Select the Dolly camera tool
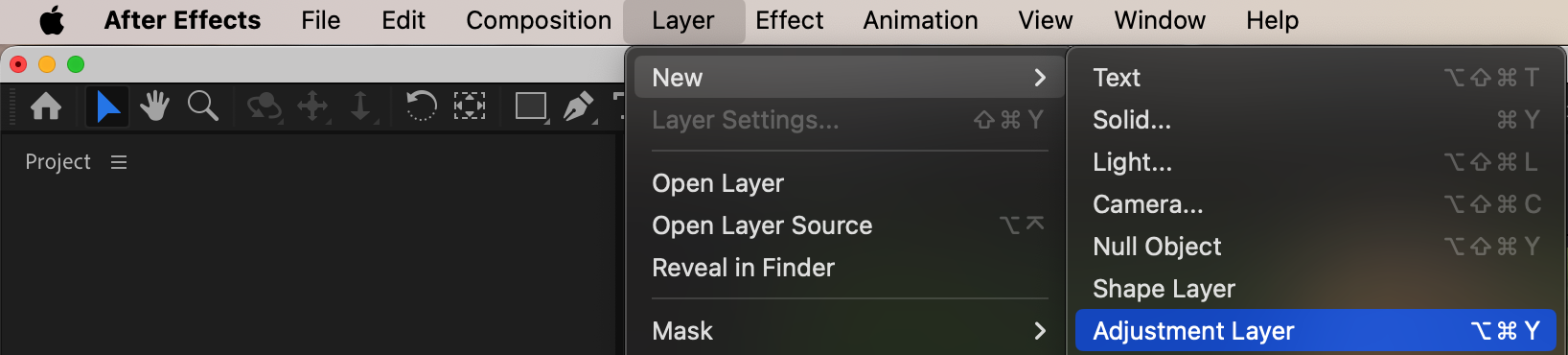This screenshot has width=1568, height=355. [360, 106]
